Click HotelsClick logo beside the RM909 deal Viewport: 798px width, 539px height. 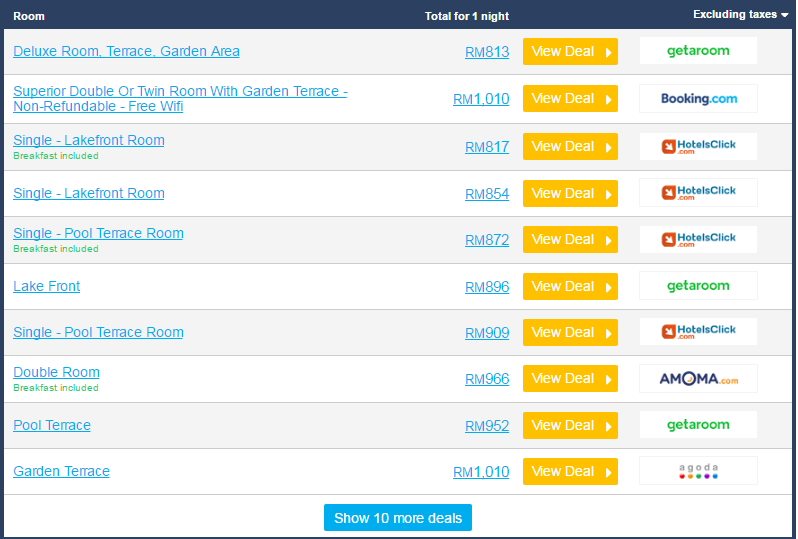(698, 332)
